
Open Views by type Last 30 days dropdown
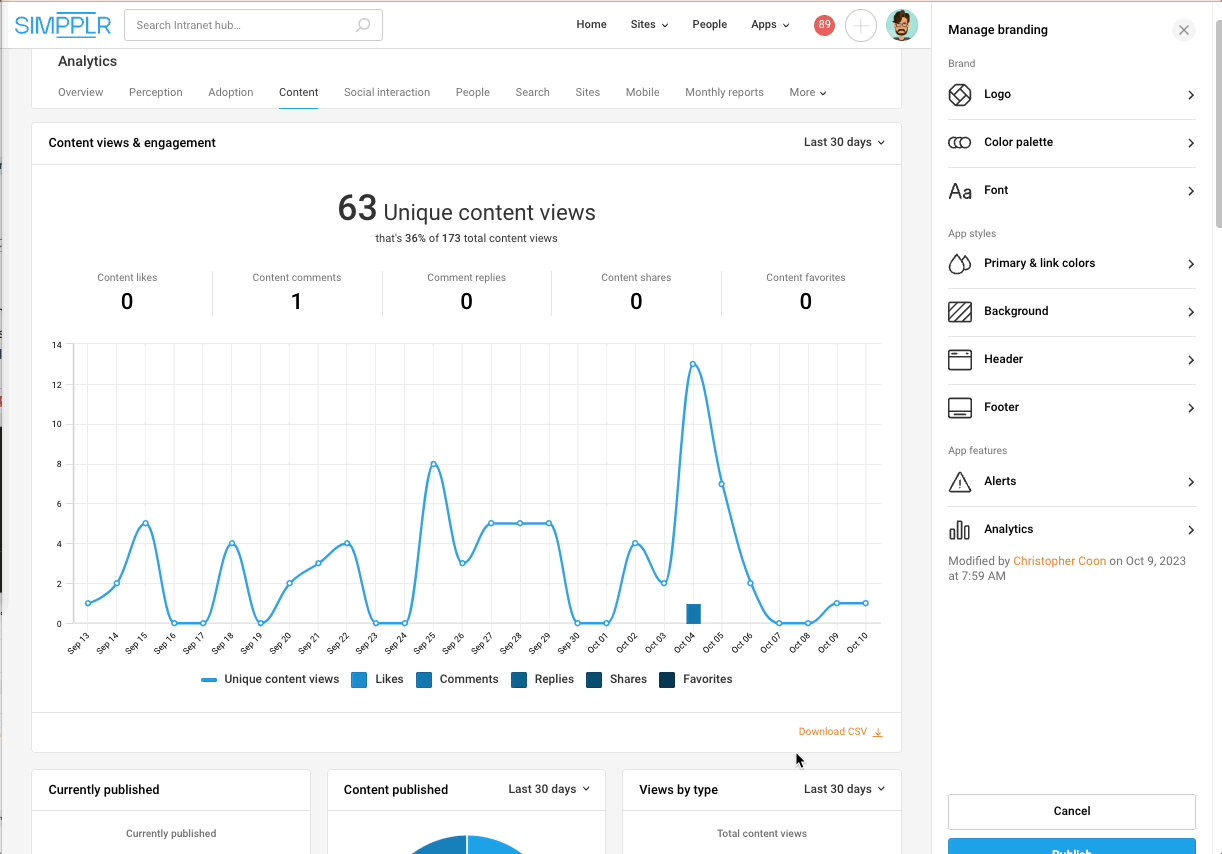844,789
